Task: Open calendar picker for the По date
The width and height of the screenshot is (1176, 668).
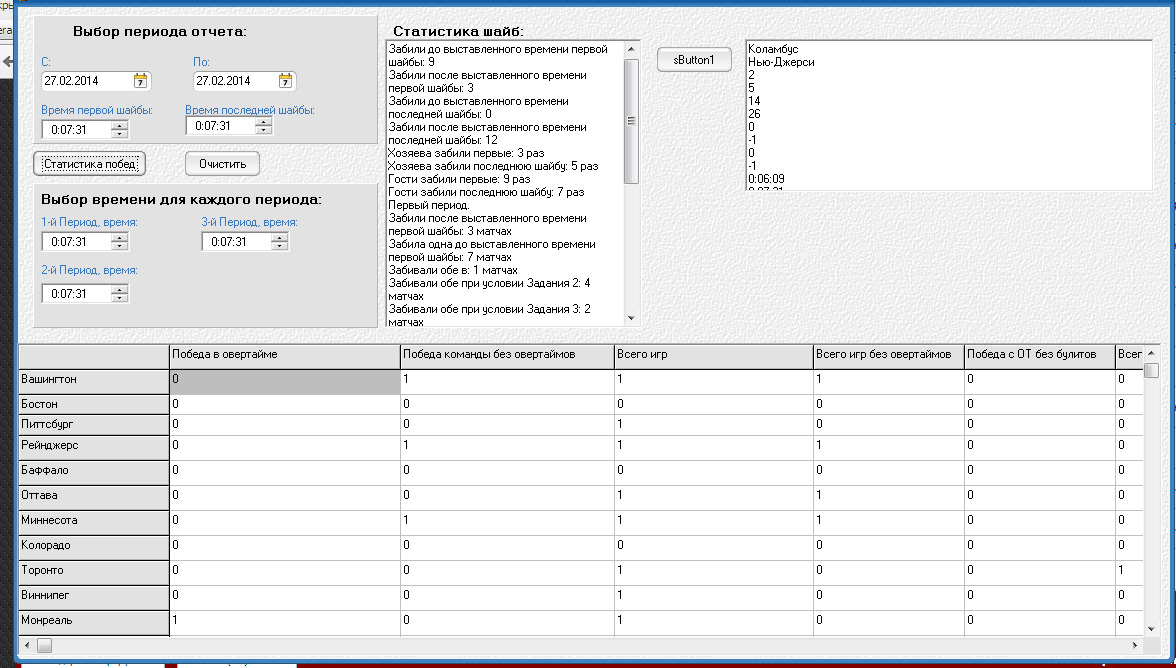Action: pyautogui.click(x=285, y=81)
